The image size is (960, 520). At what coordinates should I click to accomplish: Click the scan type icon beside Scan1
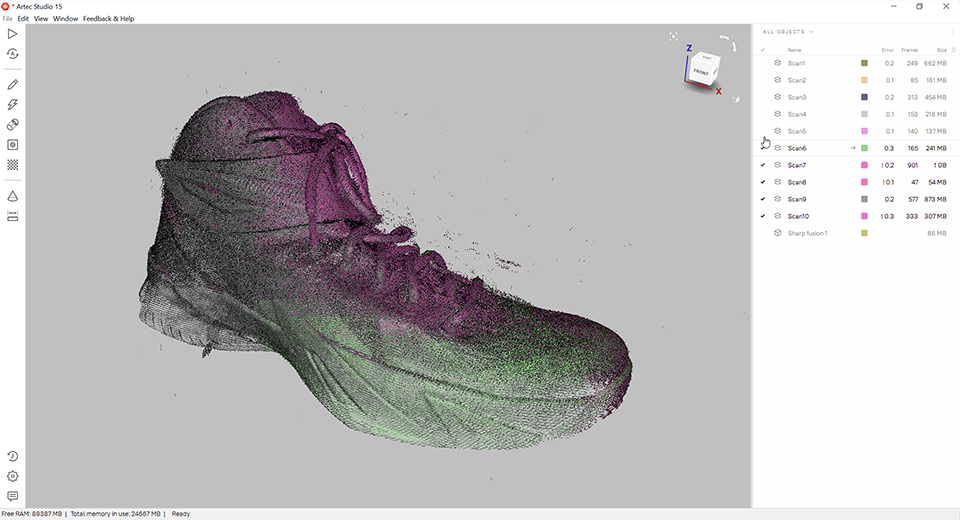pos(778,63)
